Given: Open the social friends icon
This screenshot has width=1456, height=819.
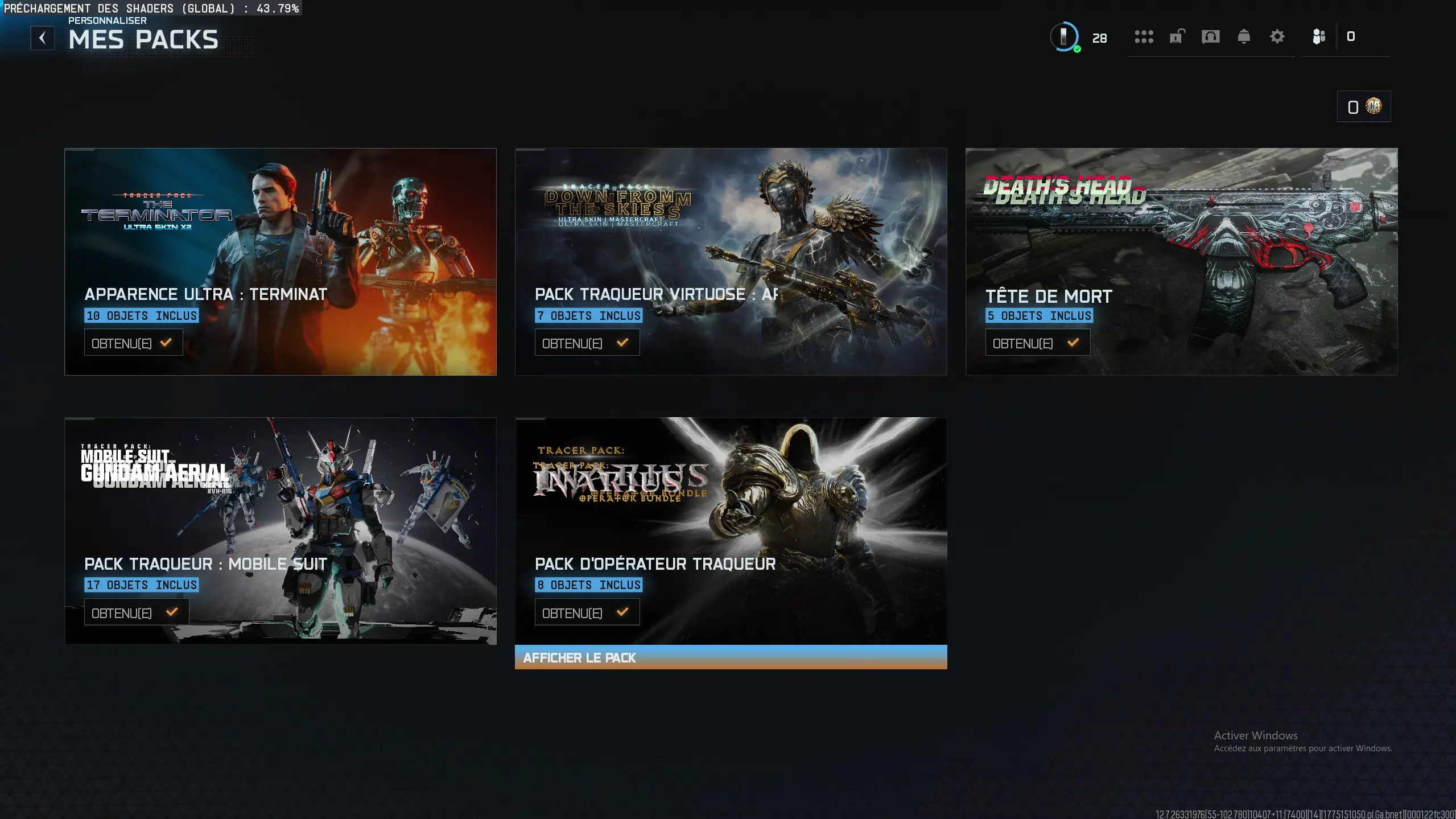Looking at the screenshot, I should pyautogui.click(x=1319, y=37).
